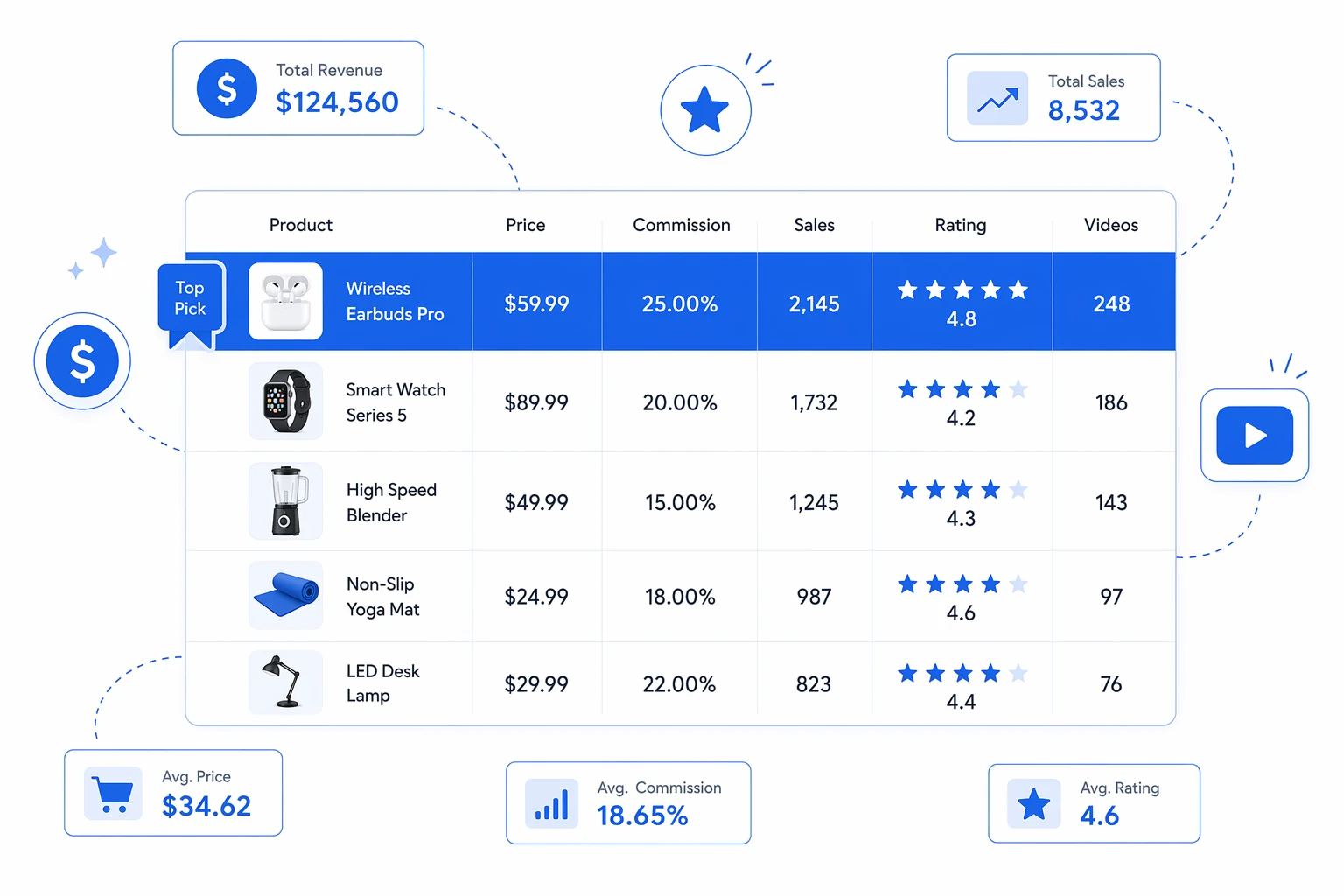Click the $24.99 price cell
Viewport: 1344px width, 896px height.
[x=536, y=597]
